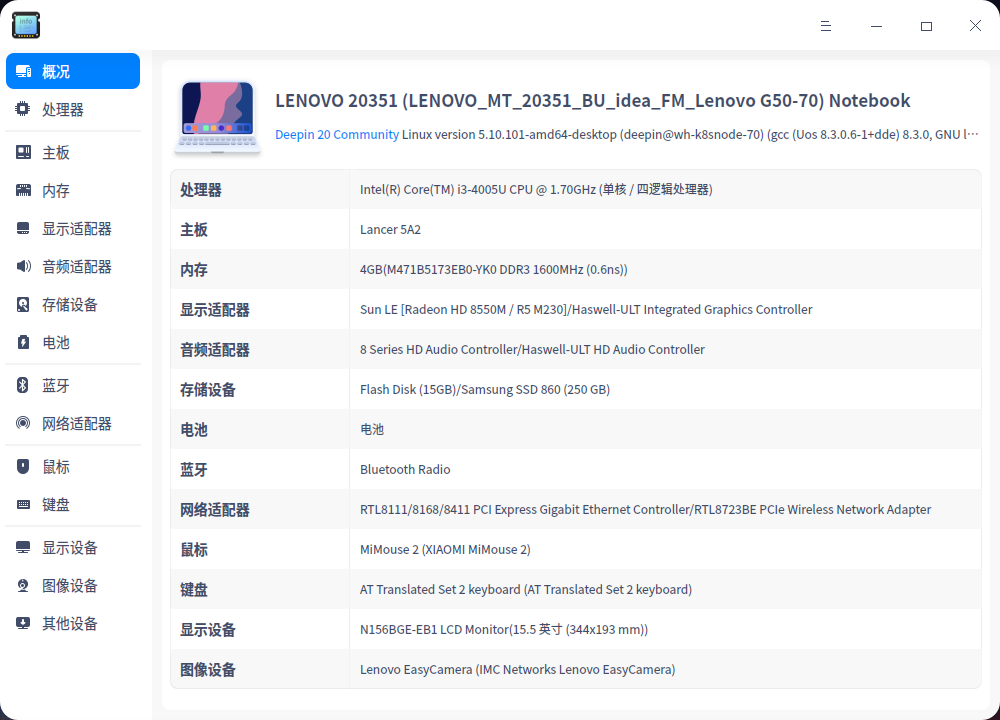Click the 处理器 chip icon in sidebar
This screenshot has height=720, width=1000.
click(23, 109)
